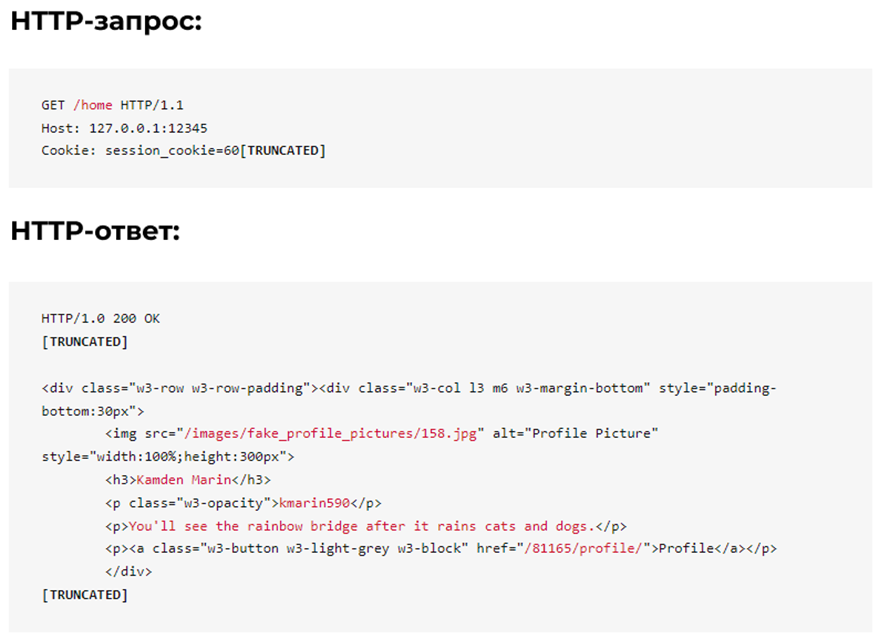
Task: Click the session_cookie=60 cookie value
Action: tap(172, 151)
